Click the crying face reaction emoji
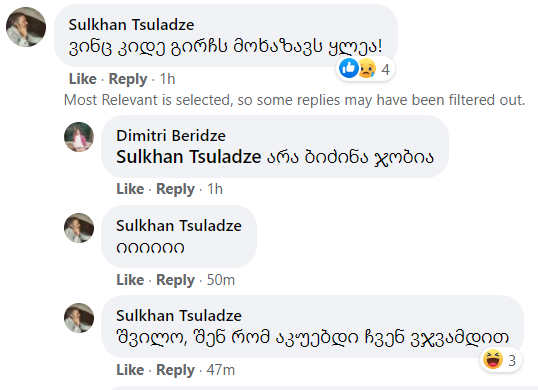 click(367, 68)
